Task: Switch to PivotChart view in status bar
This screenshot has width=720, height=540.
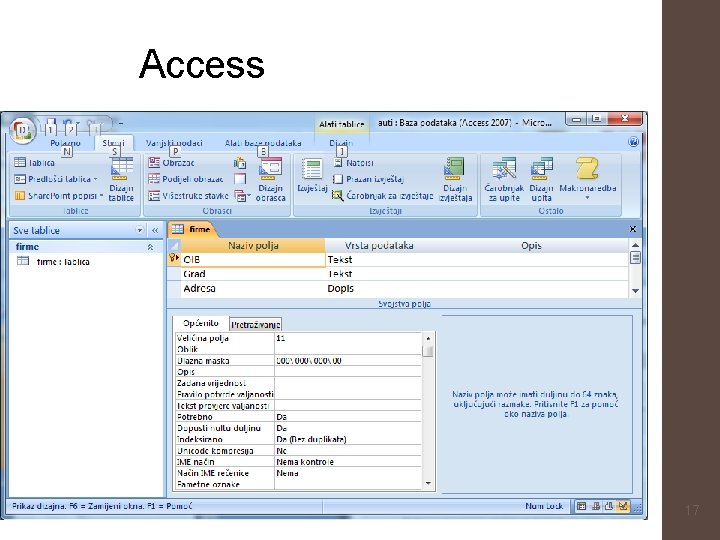Action: [609, 506]
